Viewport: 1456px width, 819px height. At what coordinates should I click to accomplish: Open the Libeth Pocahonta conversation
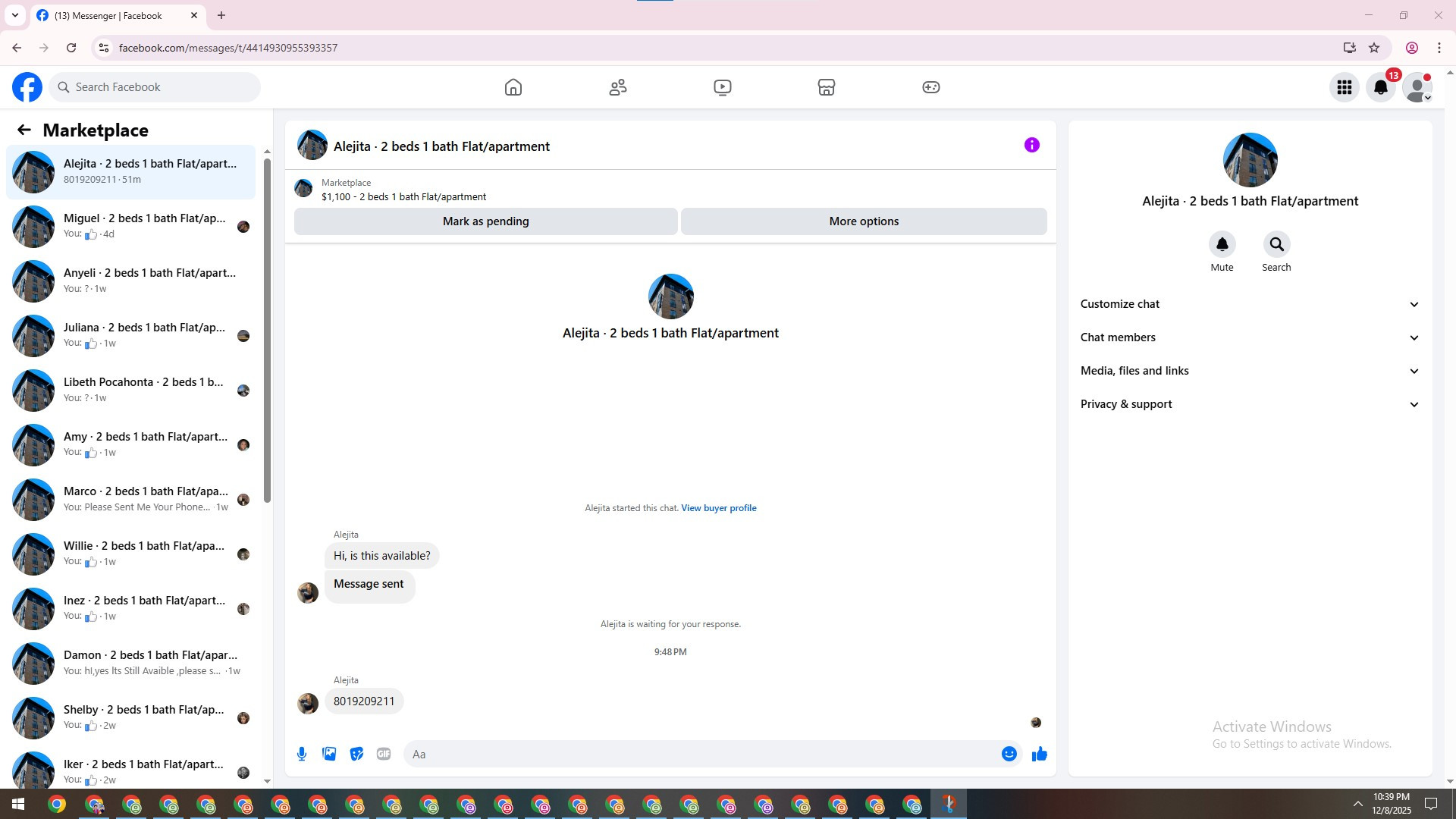point(130,391)
